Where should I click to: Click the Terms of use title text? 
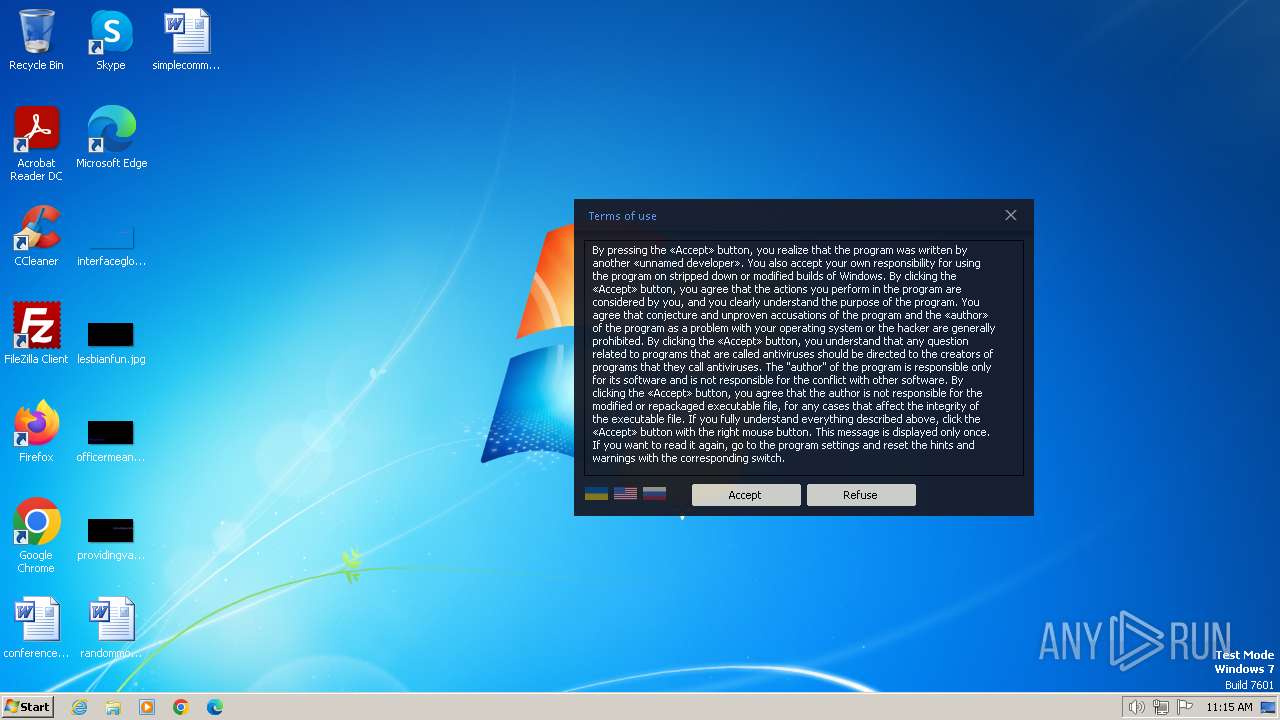pos(622,216)
